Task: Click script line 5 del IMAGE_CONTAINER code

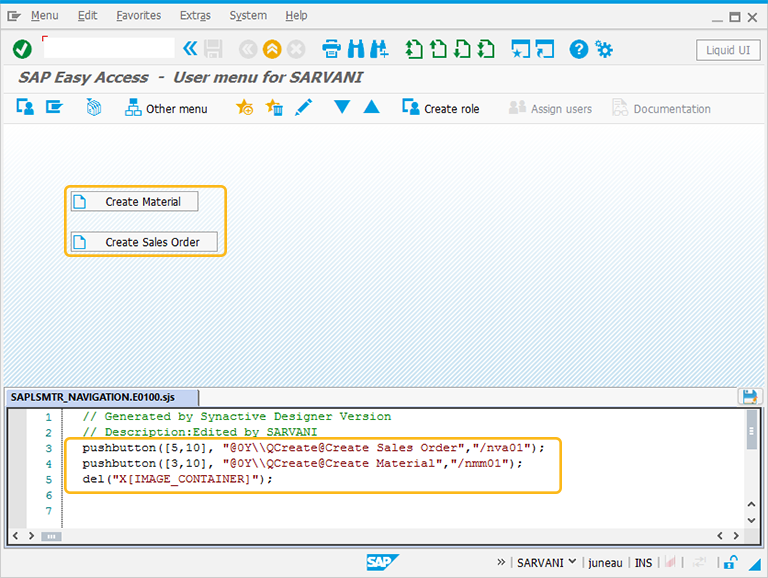Action: pyautogui.click(x=177, y=479)
